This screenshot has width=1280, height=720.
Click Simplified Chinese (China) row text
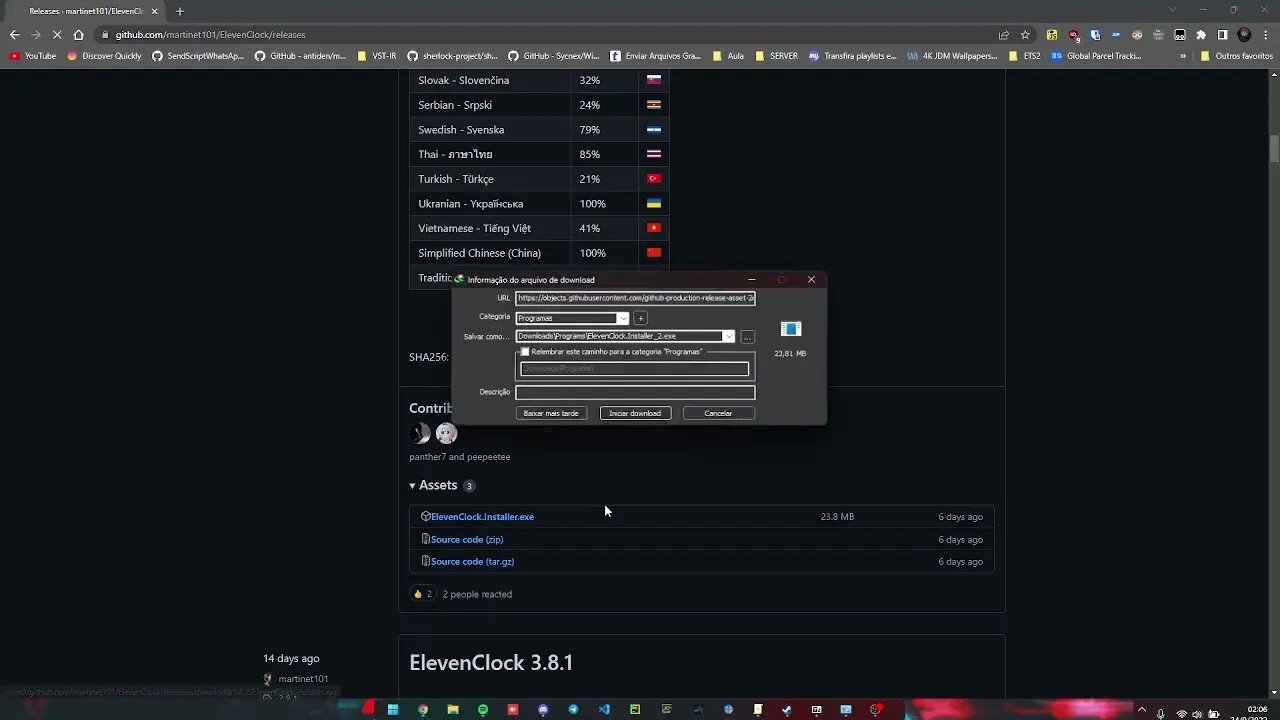tap(479, 253)
